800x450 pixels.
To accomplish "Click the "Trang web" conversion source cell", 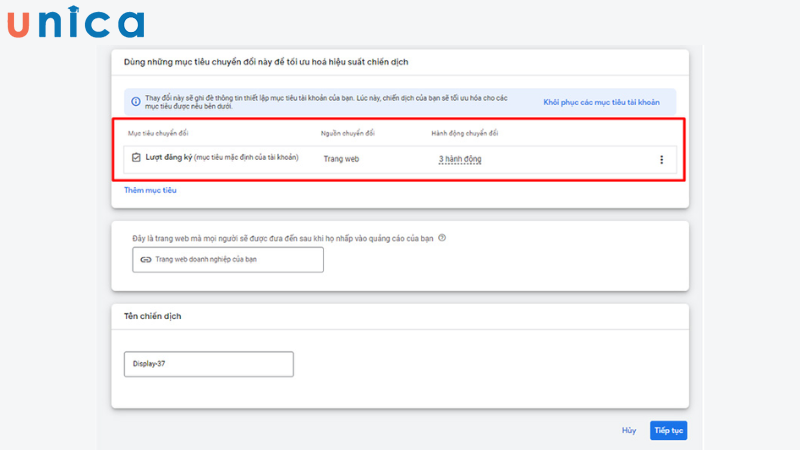I will click(341, 159).
